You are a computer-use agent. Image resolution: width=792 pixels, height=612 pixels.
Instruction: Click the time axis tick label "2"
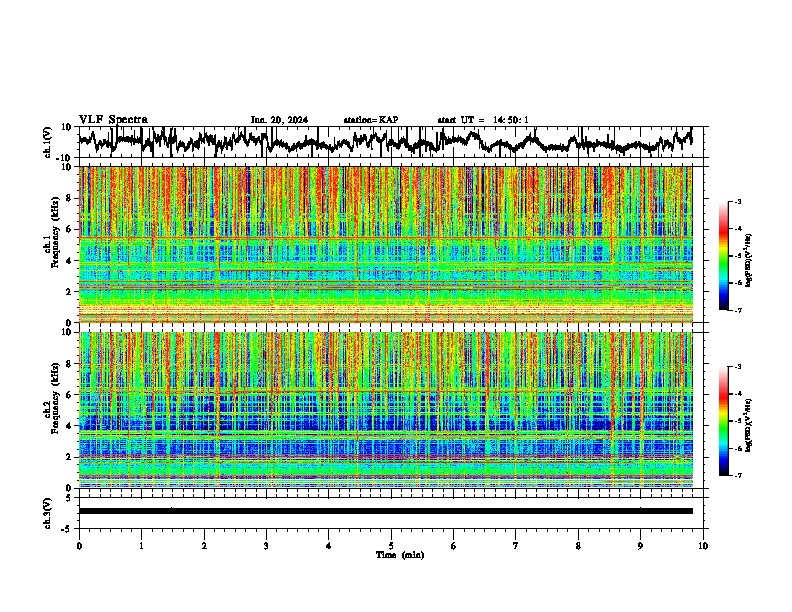[x=204, y=546]
